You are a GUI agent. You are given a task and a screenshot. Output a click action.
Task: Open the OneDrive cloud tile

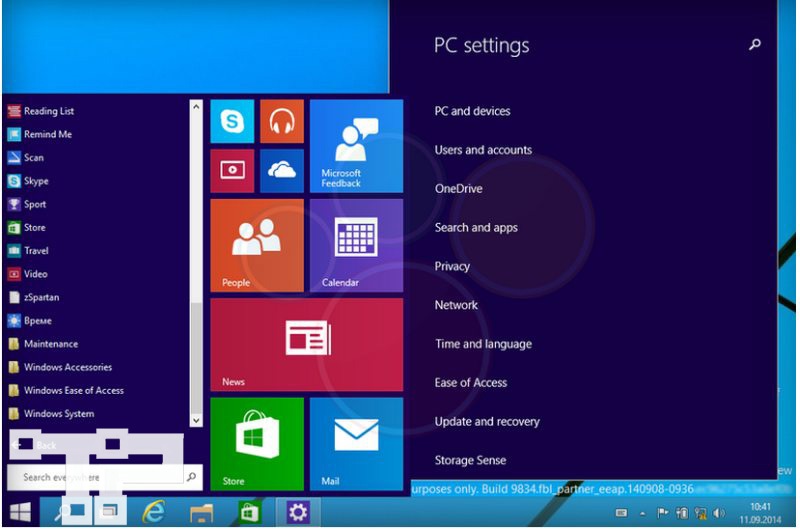pyautogui.click(x=282, y=170)
